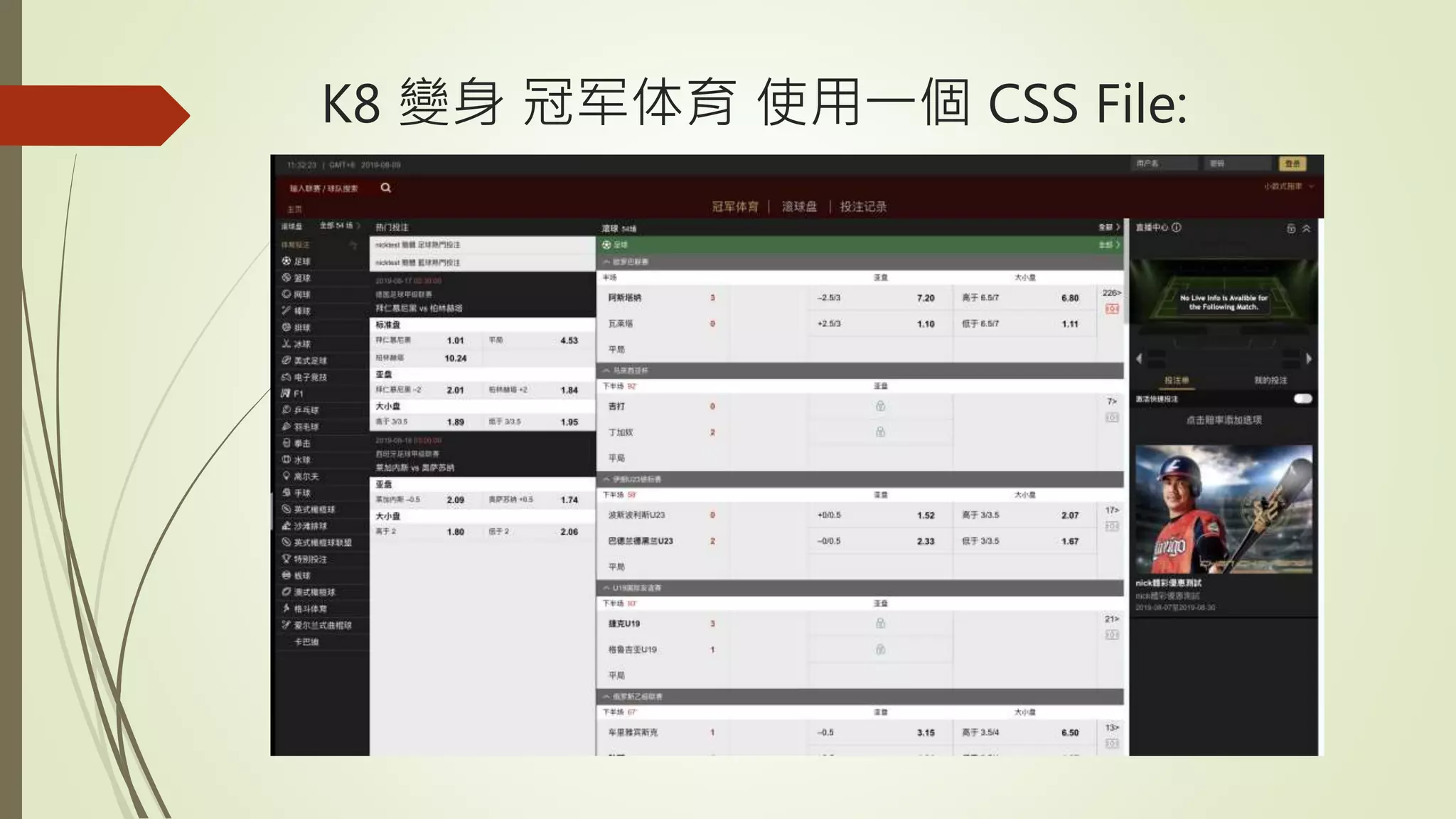
Task: Click the yellow 登录 login button
Action: [1292, 164]
